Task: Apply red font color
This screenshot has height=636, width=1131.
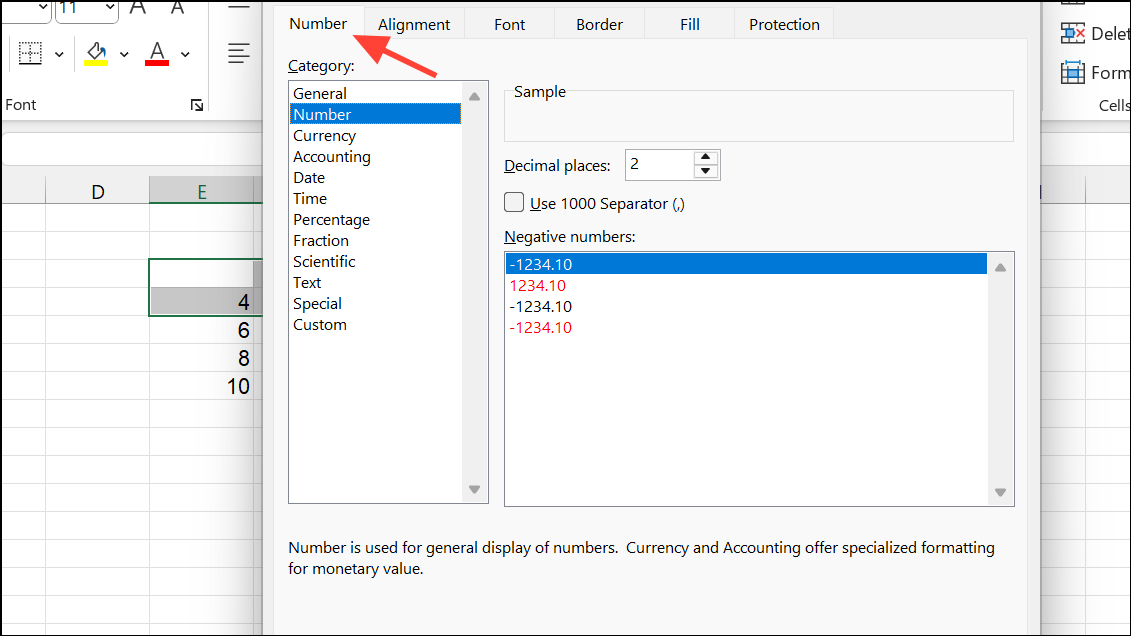Action: point(157,53)
